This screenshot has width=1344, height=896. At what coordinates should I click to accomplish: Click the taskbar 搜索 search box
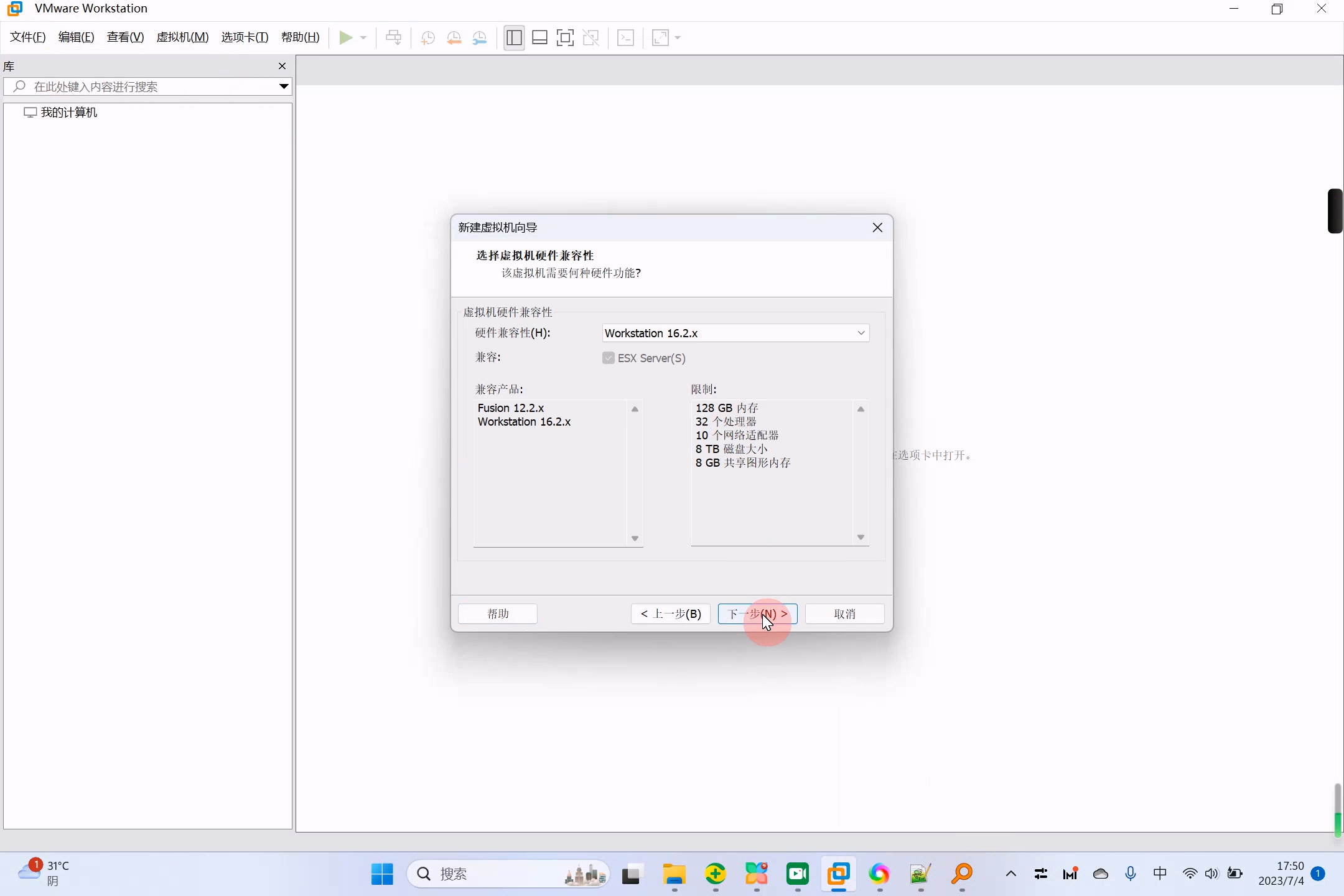508,874
